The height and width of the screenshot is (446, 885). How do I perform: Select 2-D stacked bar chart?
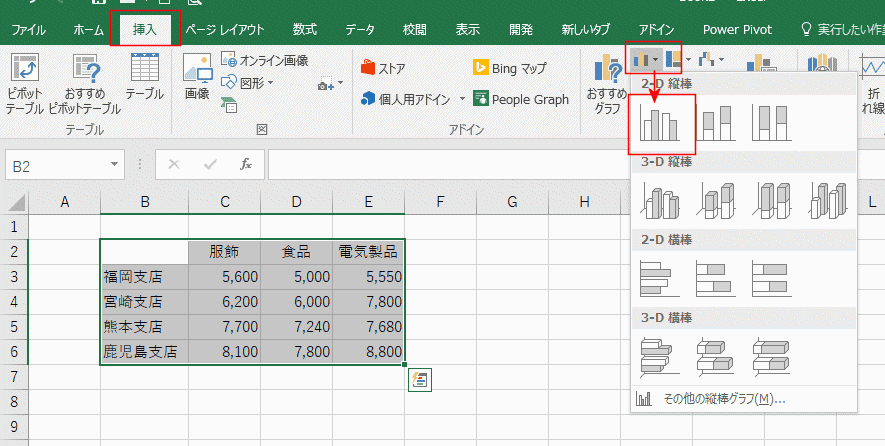[716, 279]
